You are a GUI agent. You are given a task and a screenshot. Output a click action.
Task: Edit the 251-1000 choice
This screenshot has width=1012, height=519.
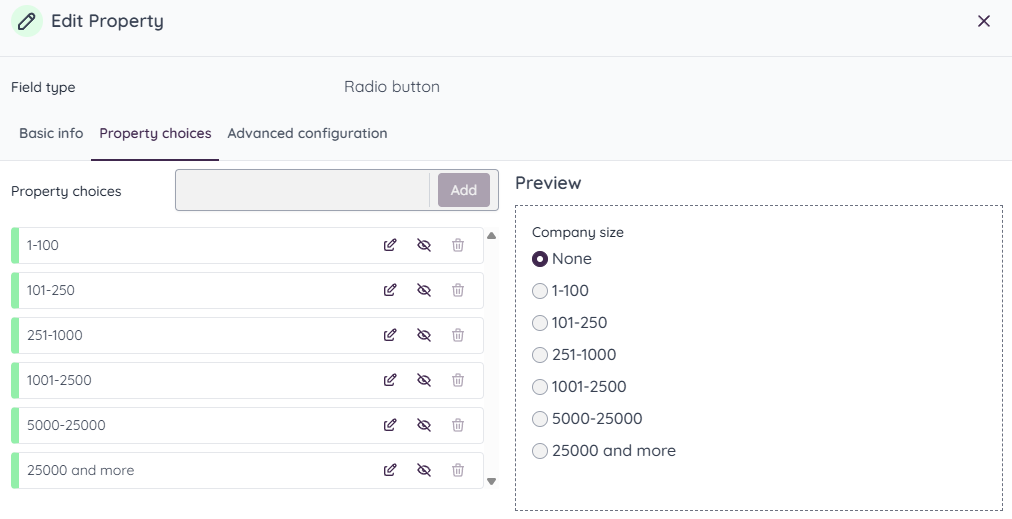(390, 335)
